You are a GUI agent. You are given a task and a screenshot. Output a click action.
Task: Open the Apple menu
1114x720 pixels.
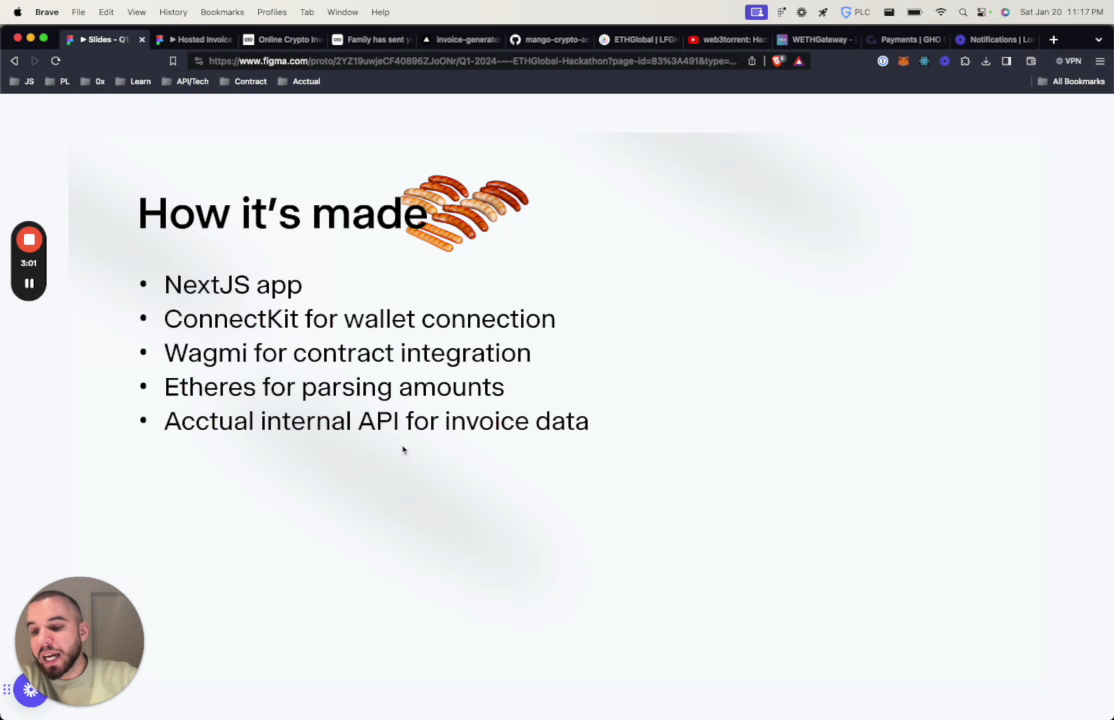coord(17,12)
